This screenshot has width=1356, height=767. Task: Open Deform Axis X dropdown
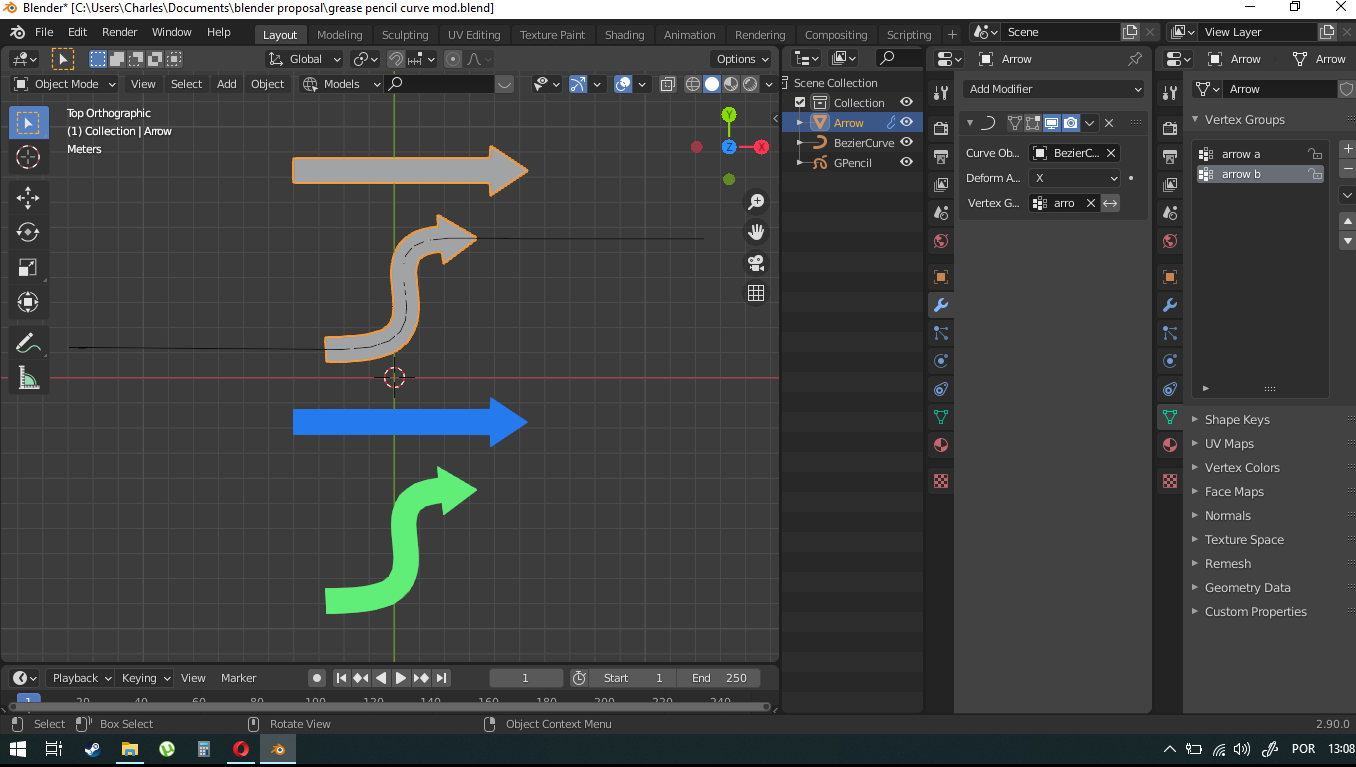coord(1076,178)
